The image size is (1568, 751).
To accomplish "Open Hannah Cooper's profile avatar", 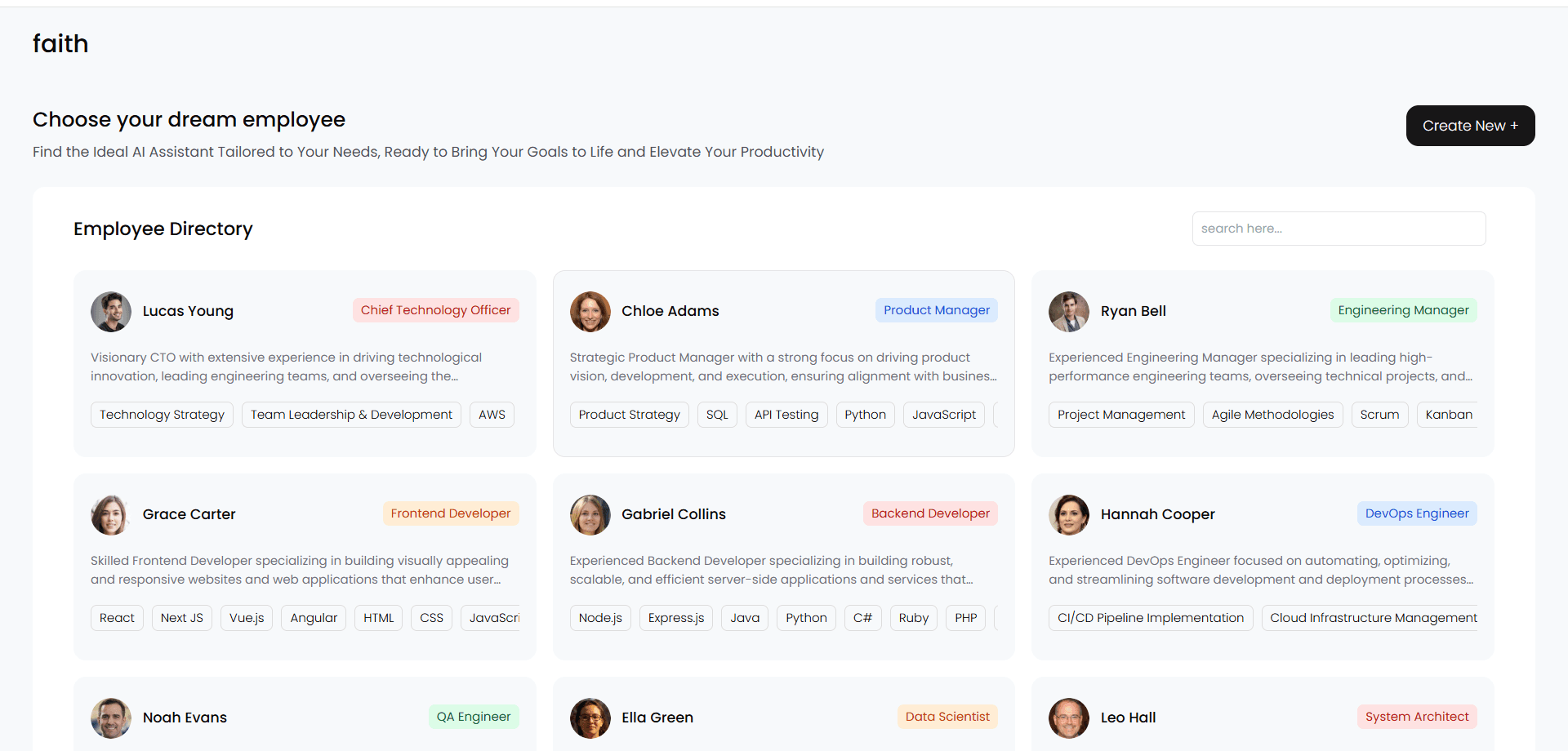I will (1069, 514).
